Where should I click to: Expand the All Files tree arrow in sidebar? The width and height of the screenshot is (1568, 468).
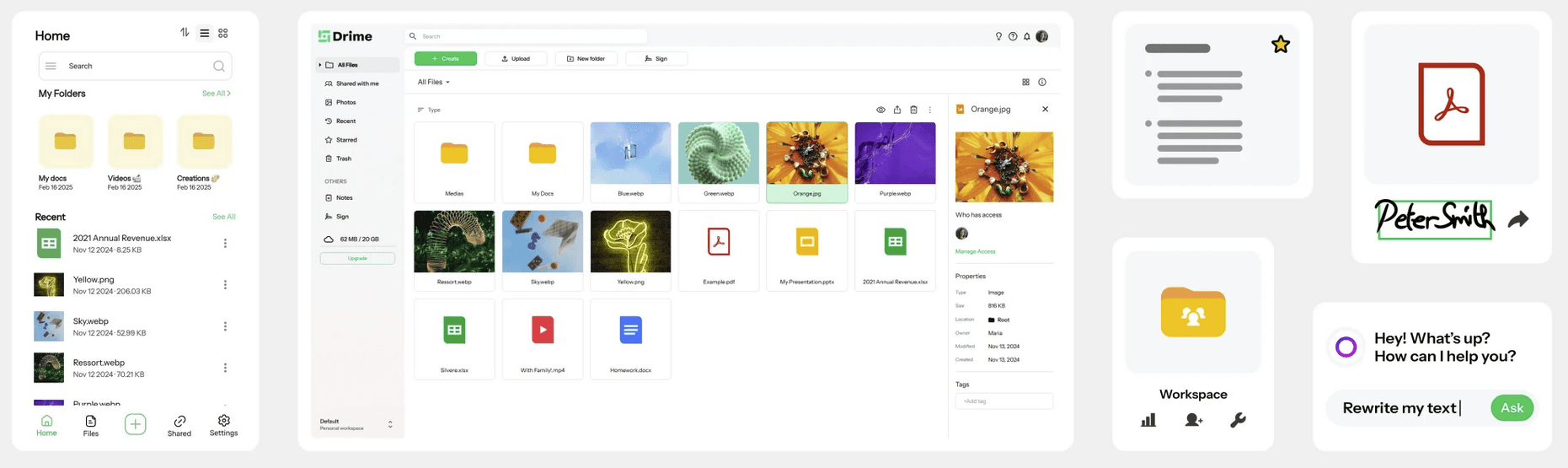pyautogui.click(x=320, y=65)
